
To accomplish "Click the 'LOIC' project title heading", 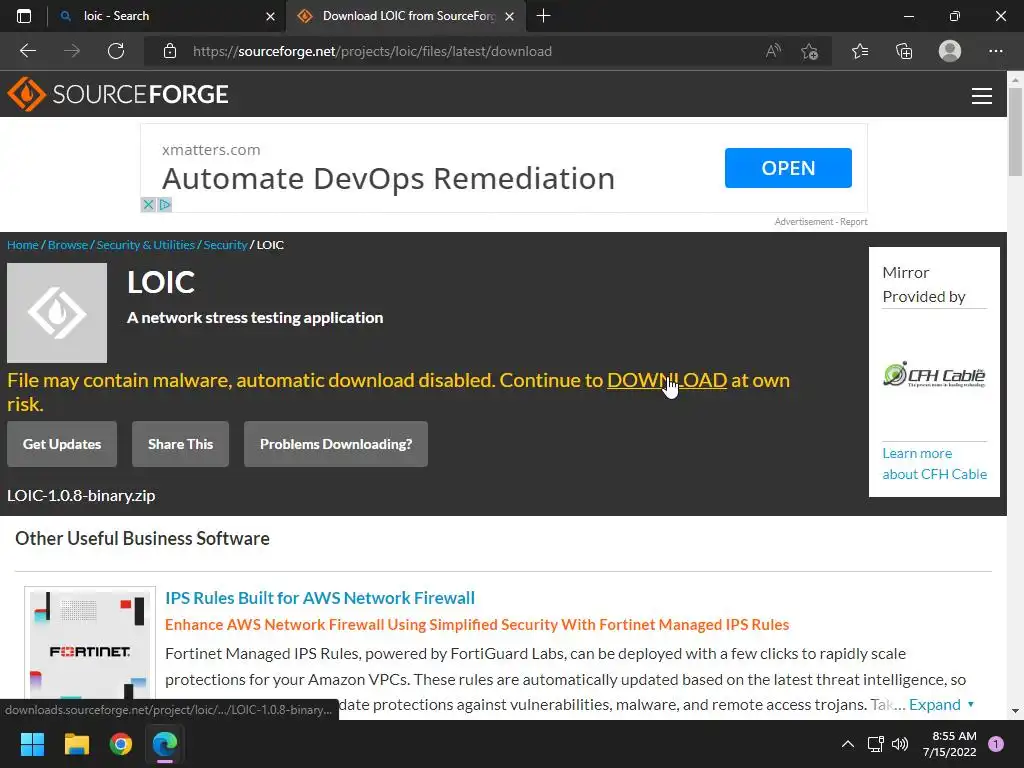I will [161, 282].
